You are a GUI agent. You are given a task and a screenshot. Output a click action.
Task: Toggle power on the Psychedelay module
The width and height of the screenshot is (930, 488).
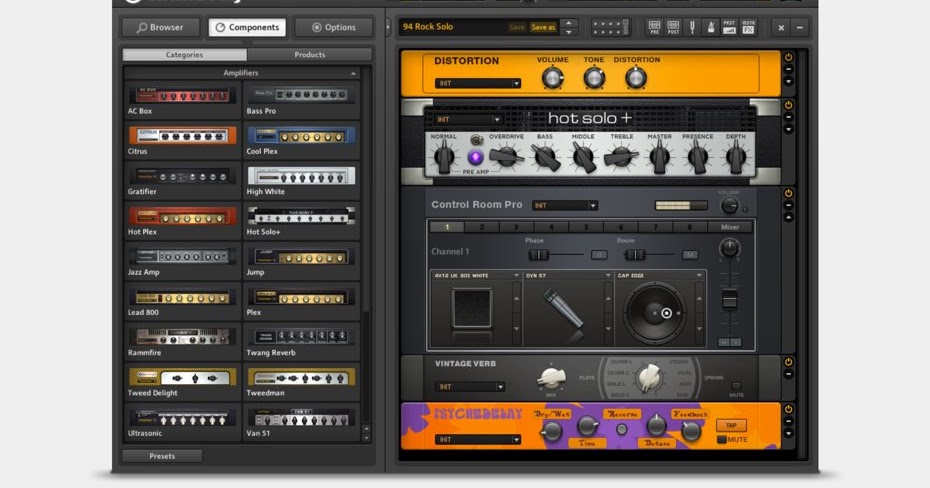click(788, 409)
